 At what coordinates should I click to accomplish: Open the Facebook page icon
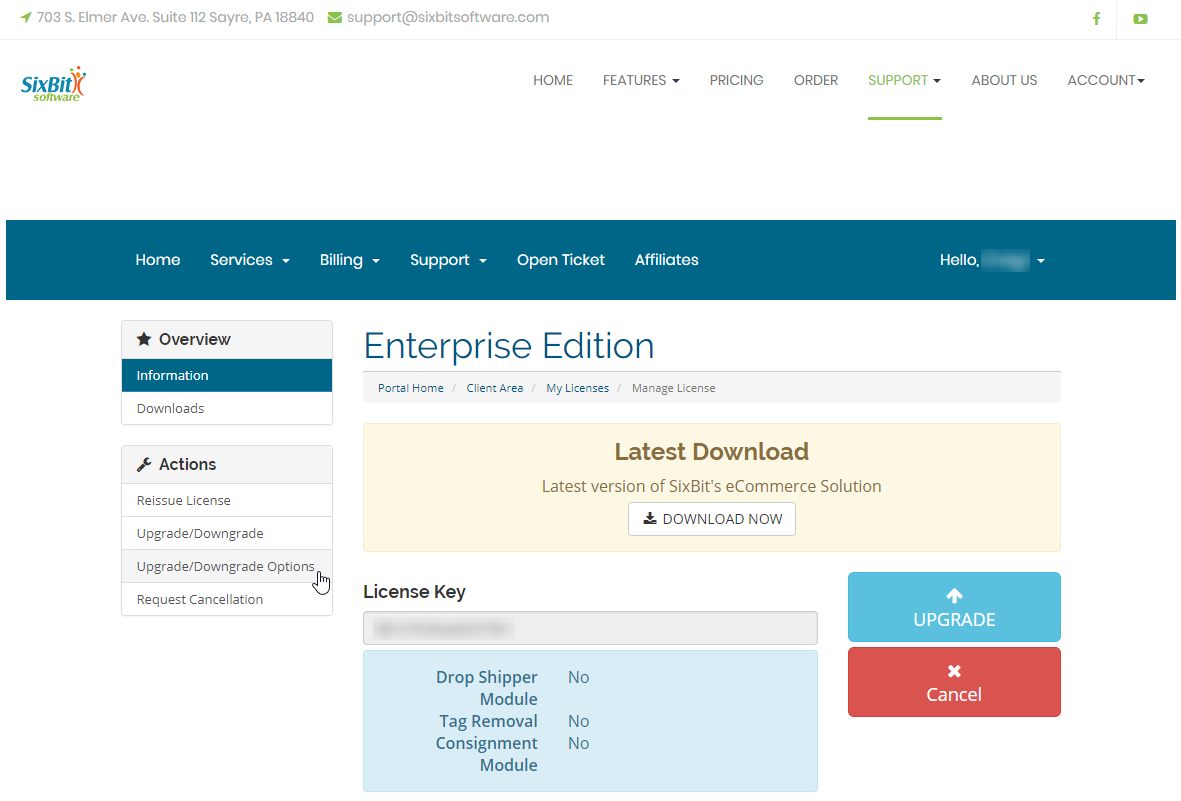tap(1097, 19)
